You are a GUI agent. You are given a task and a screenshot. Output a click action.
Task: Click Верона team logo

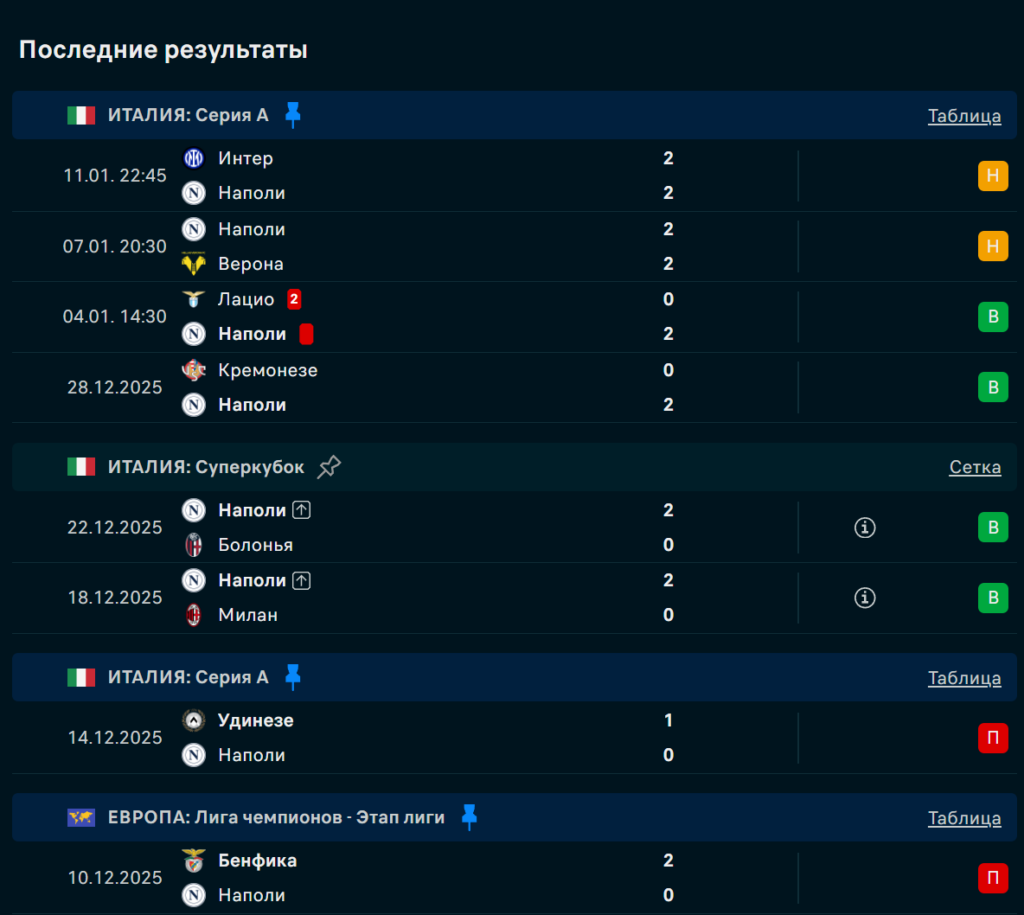pos(193,264)
